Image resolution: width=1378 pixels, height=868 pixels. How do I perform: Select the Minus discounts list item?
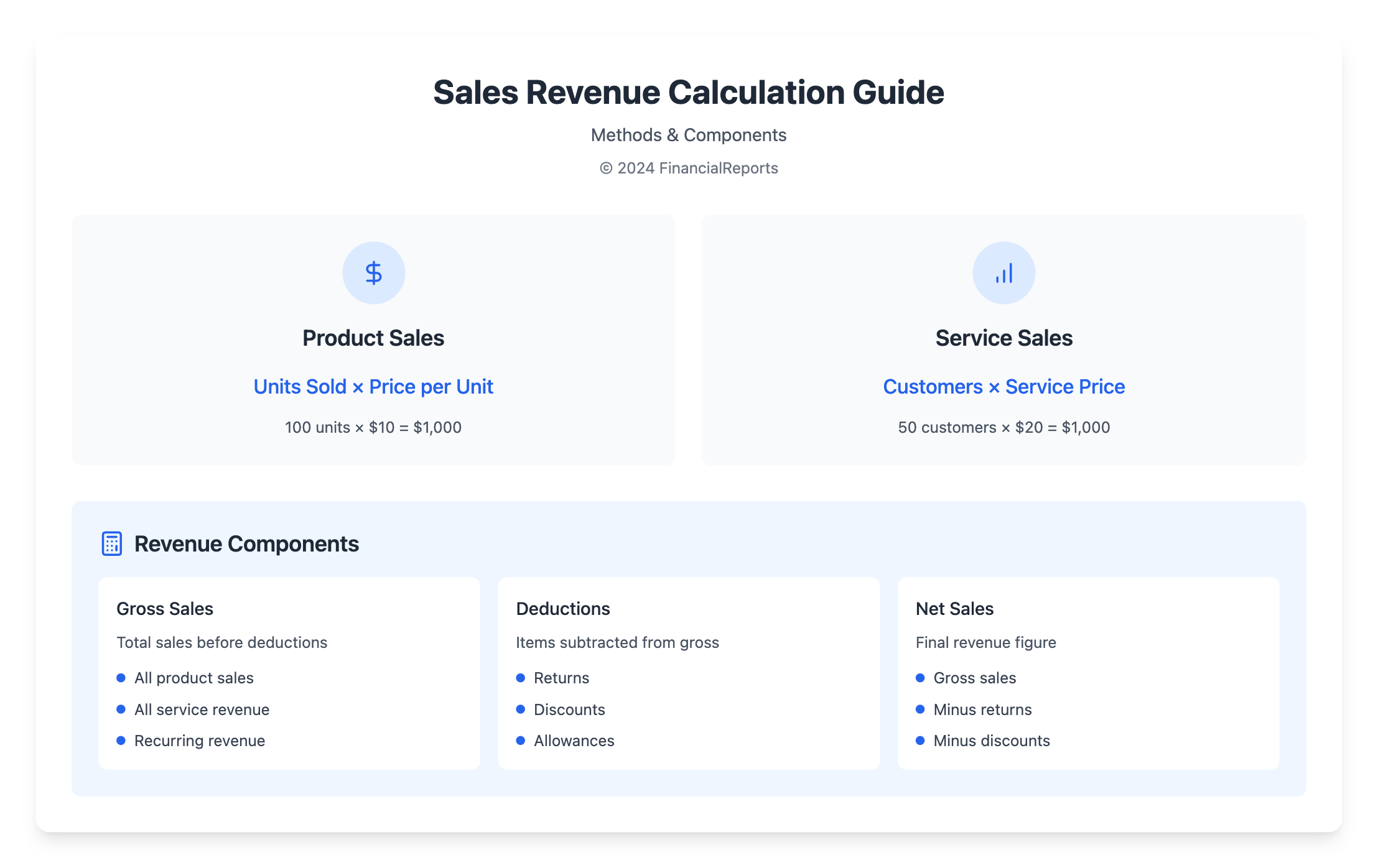(x=991, y=741)
